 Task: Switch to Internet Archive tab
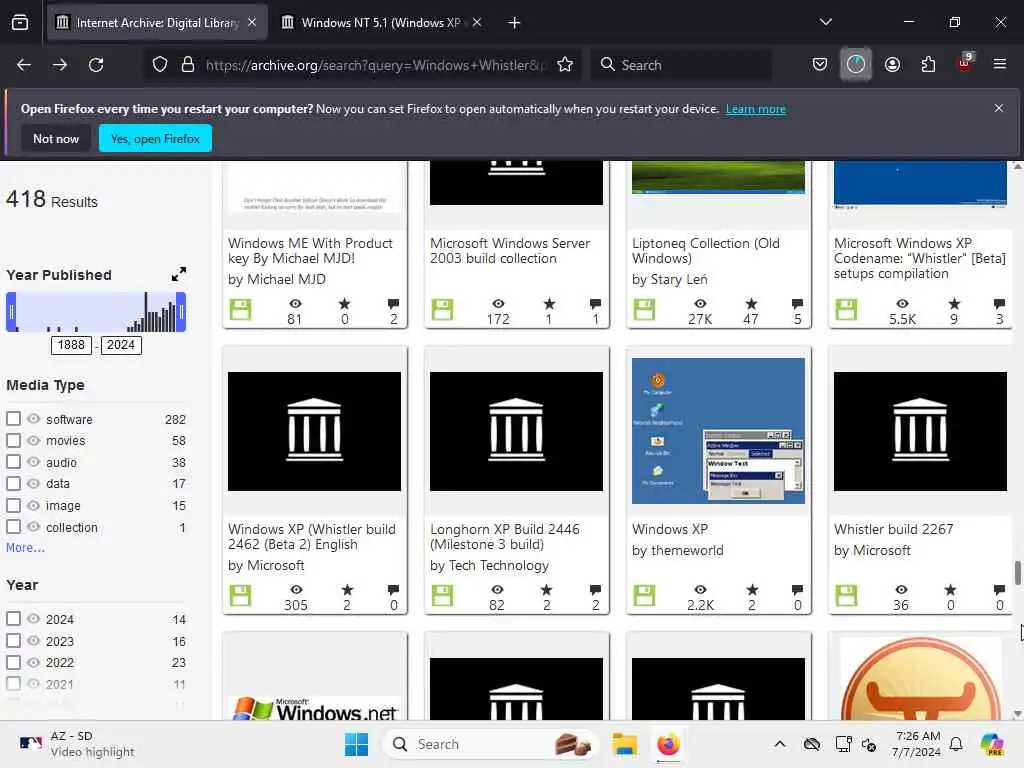tap(157, 23)
